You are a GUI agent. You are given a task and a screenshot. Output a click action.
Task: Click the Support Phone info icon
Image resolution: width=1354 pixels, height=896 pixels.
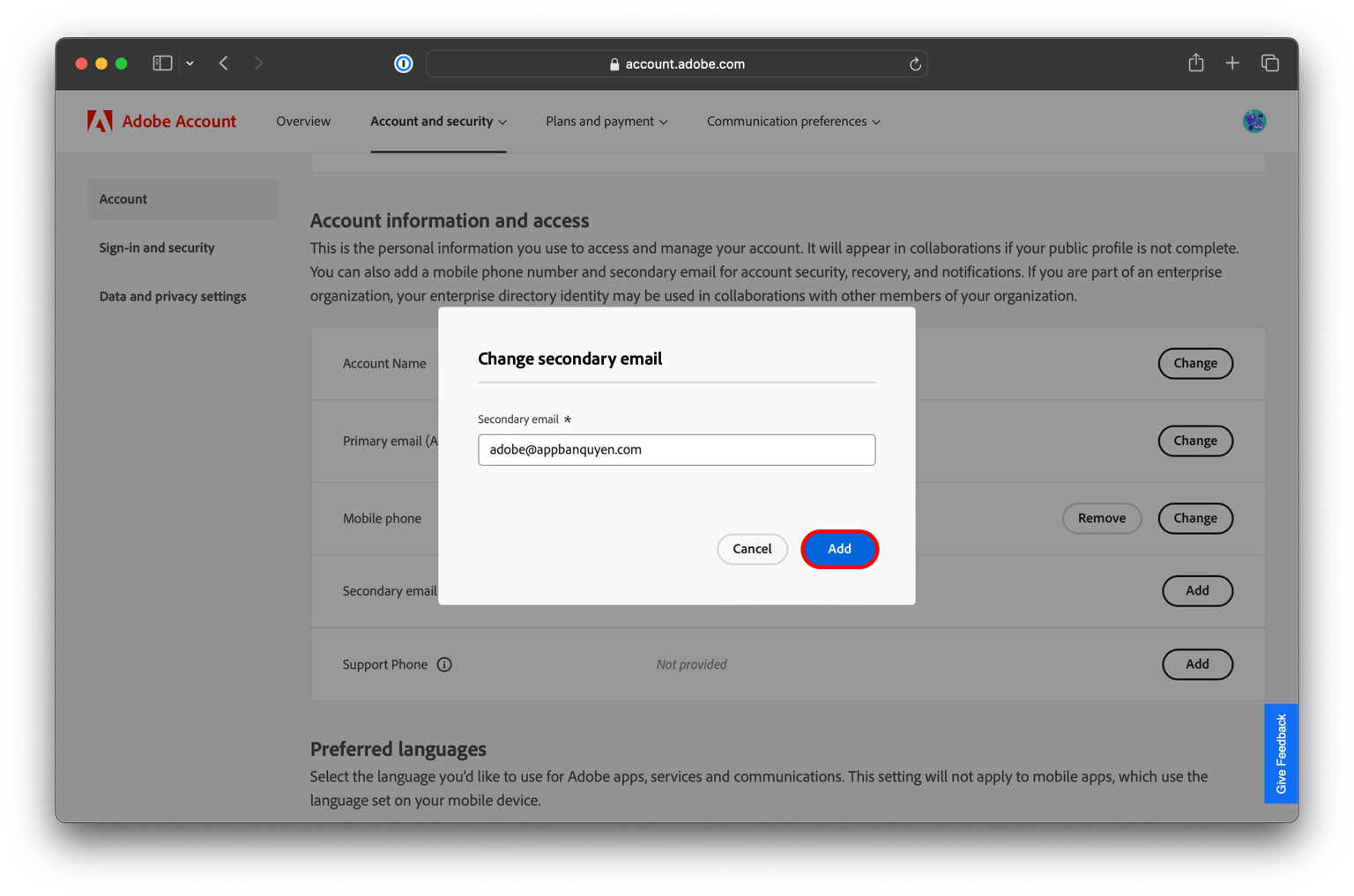coord(444,664)
